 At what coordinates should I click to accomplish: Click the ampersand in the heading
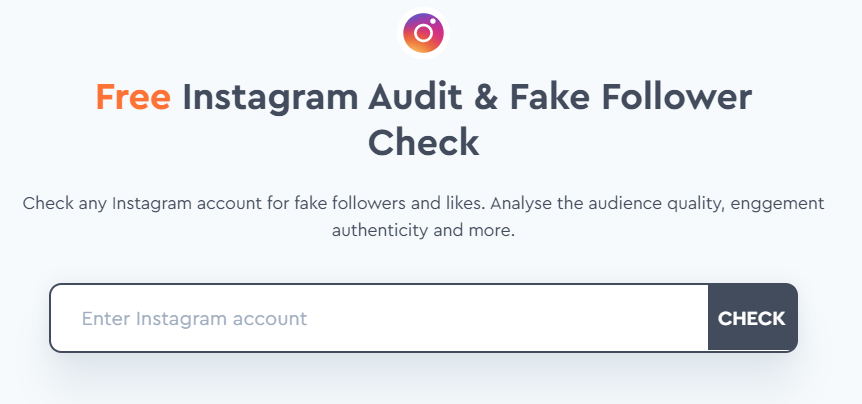coord(485,97)
